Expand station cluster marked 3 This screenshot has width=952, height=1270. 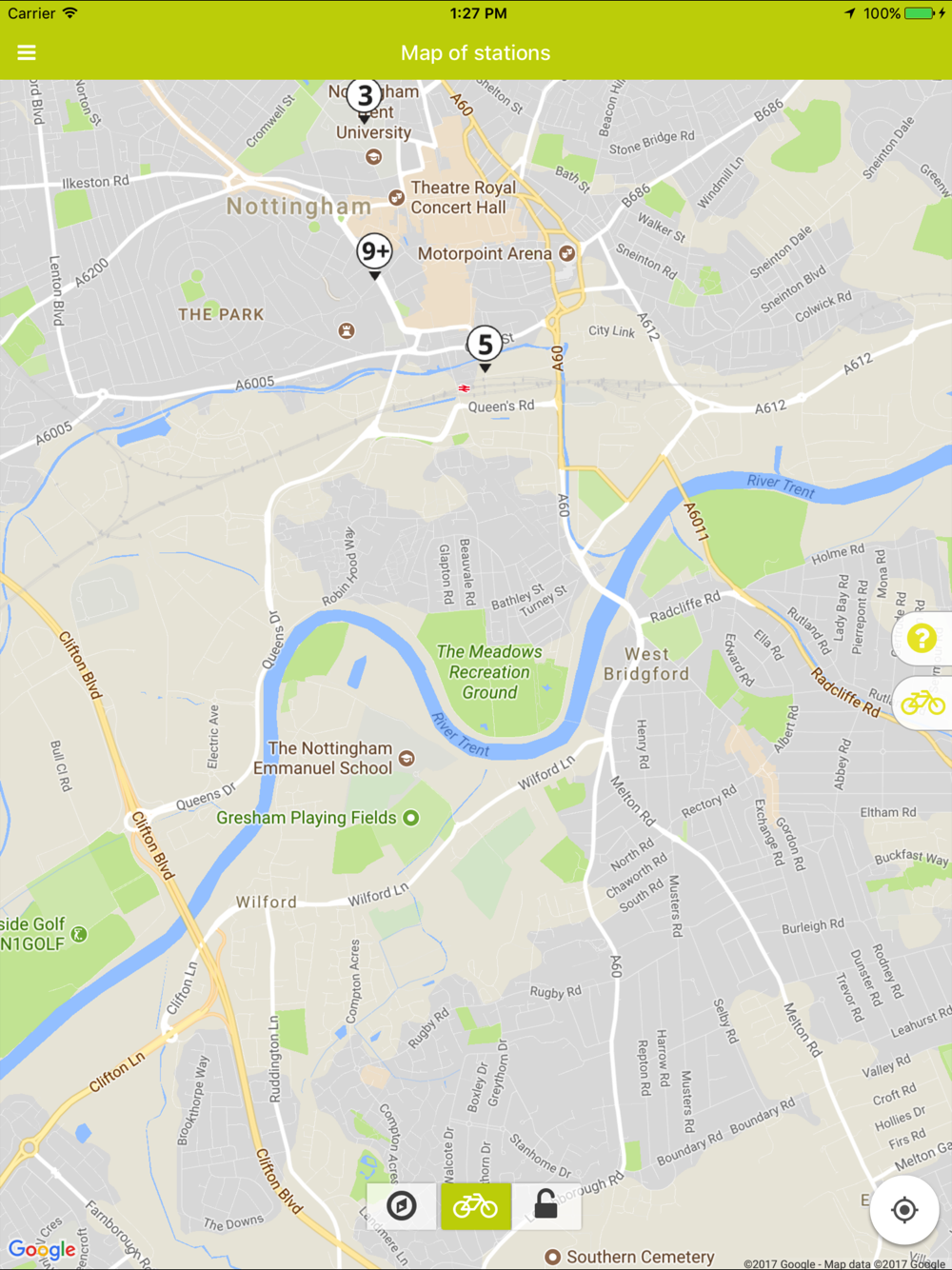point(365,99)
